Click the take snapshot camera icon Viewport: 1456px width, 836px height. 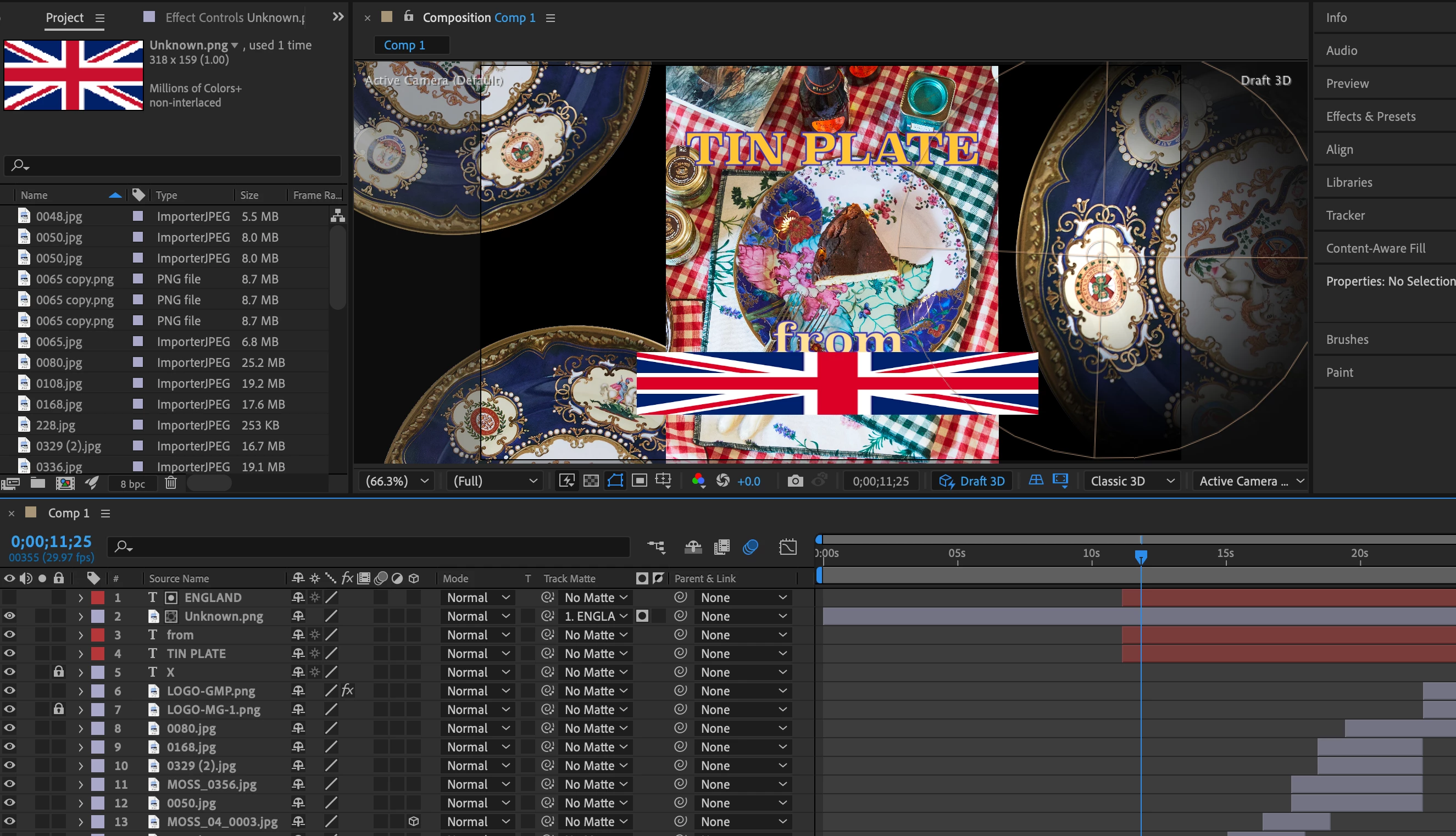[x=795, y=481]
